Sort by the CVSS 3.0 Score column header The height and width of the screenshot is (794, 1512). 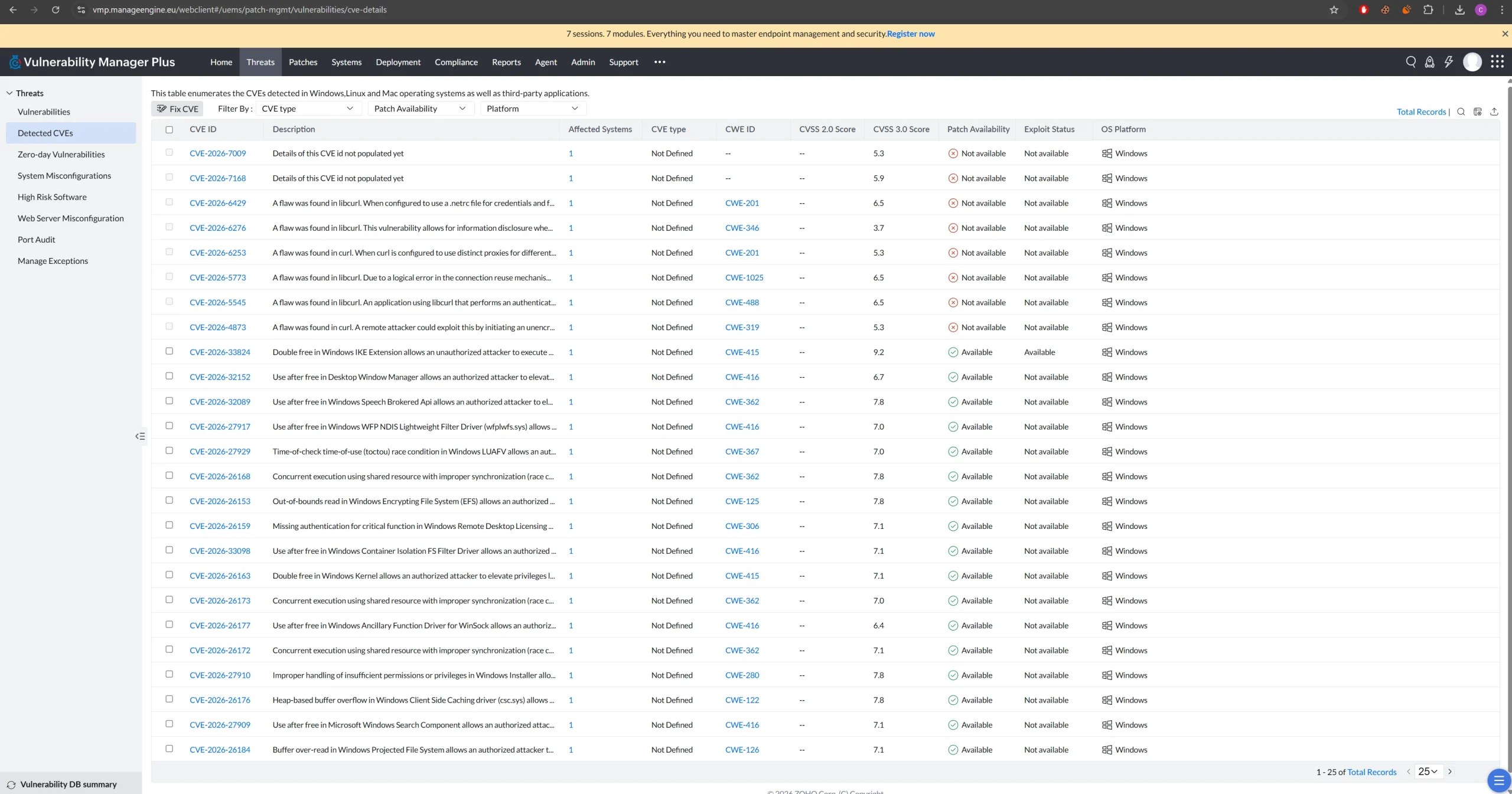click(901, 129)
